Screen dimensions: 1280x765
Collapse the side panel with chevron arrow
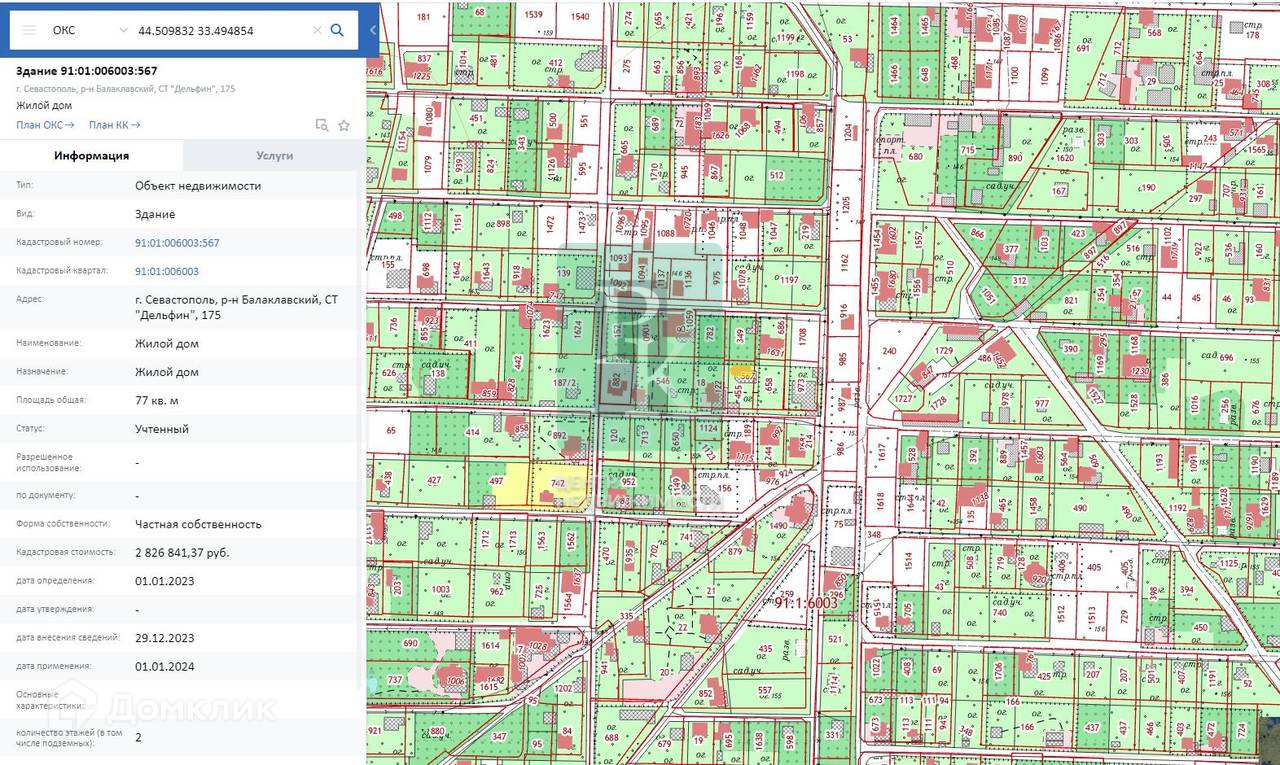point(372,30)
